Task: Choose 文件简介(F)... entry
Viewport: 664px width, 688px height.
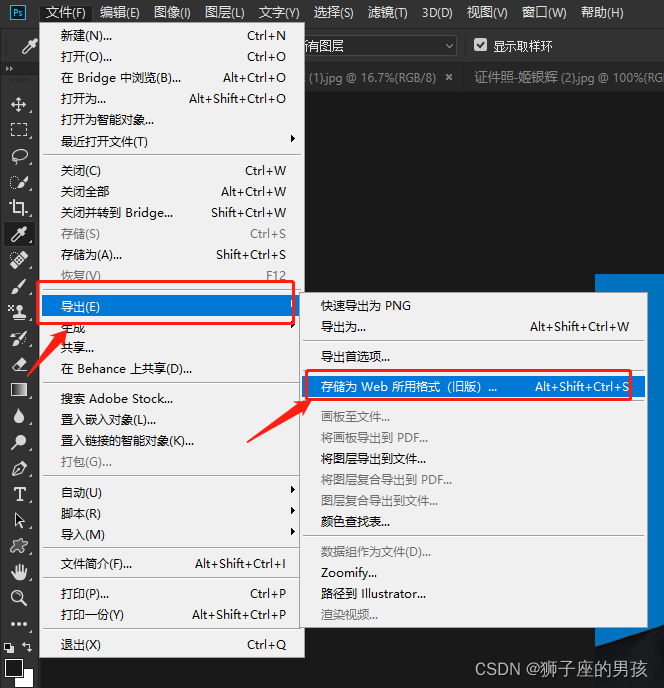Action: click(x=172, y=563)
